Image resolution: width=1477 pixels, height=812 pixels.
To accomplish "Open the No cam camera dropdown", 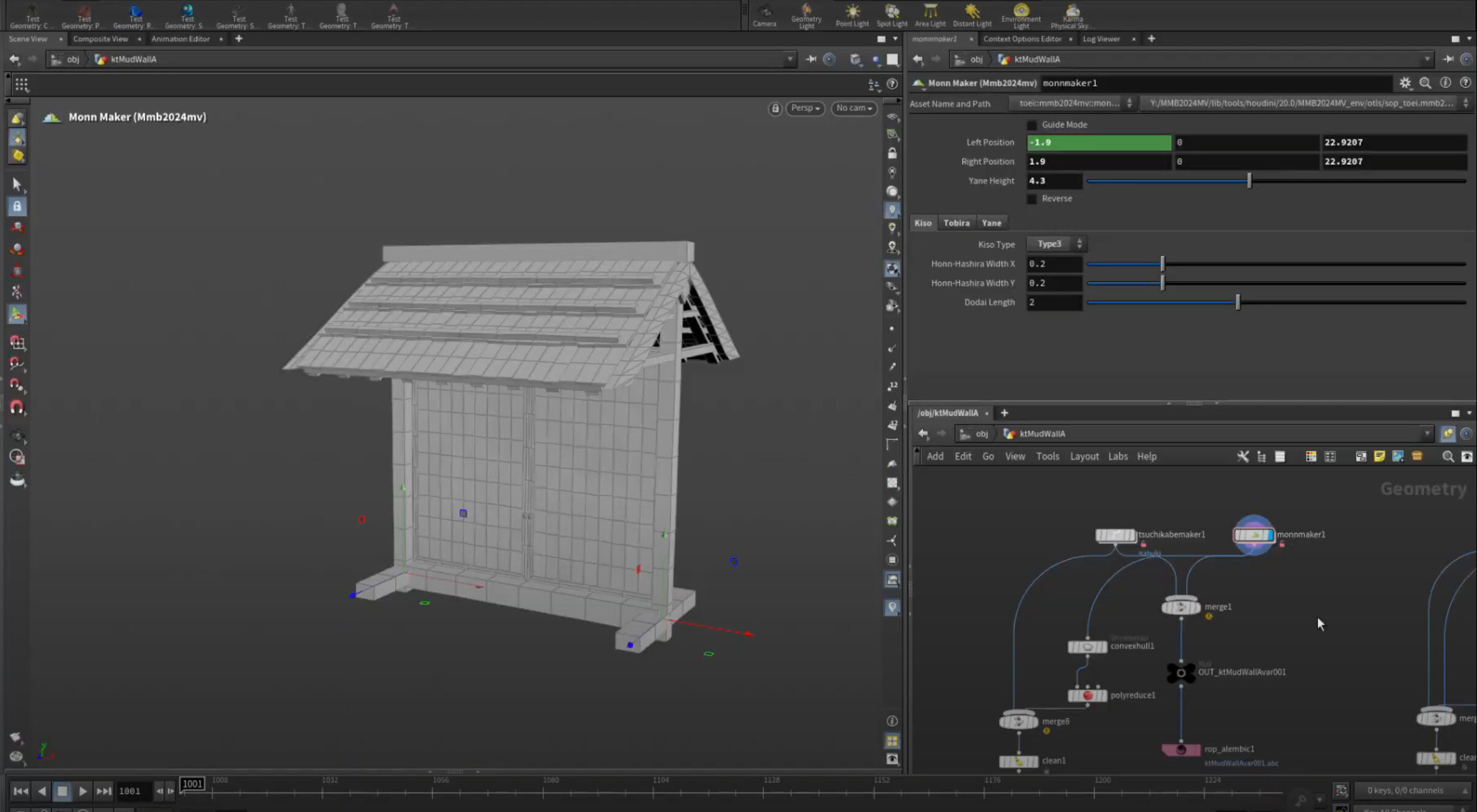I will [x=853, y=108].
